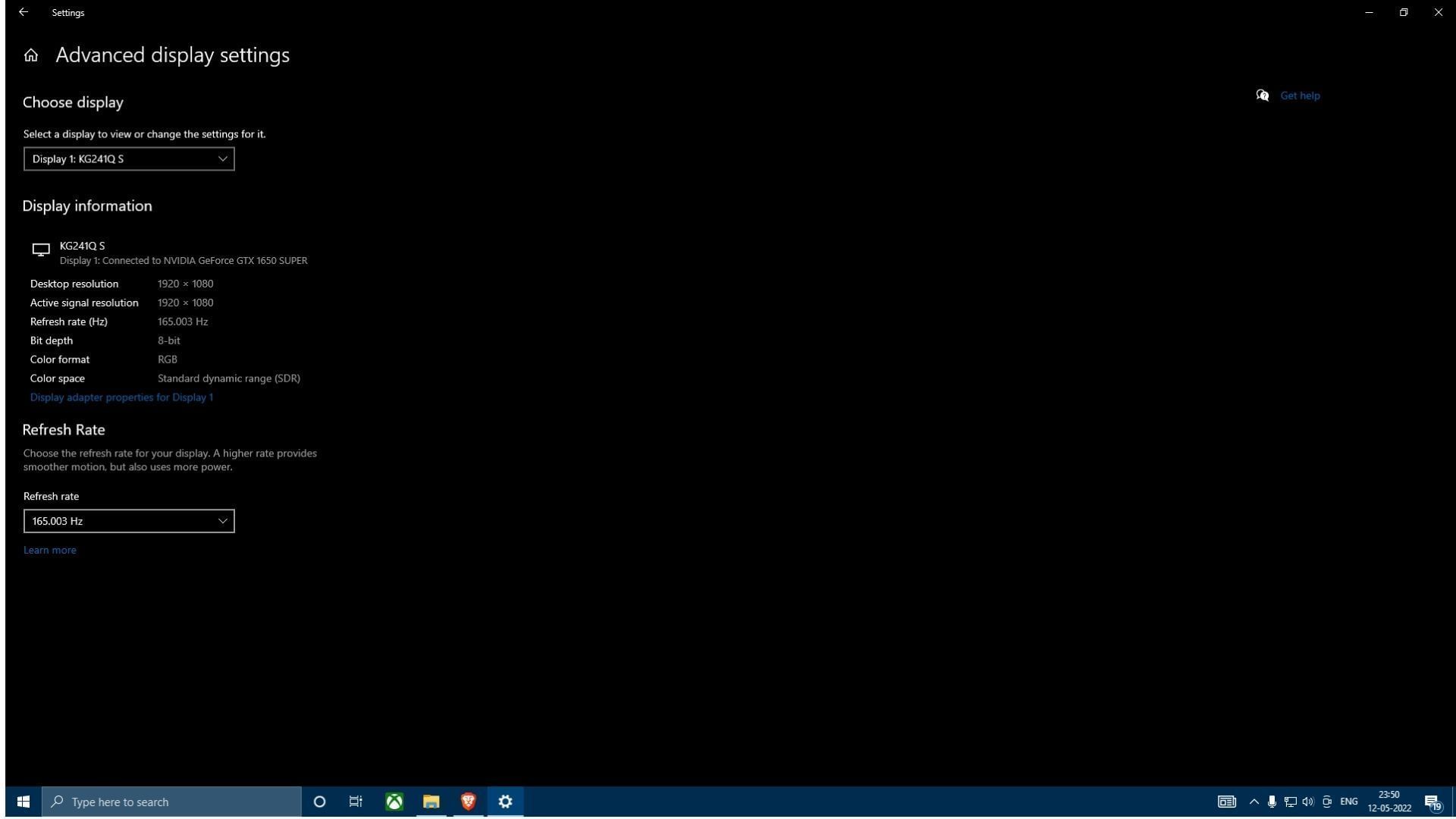Open Action Center showing 19 notifications
This screenshot has width=1456, height=819.
coord(1433,802)
